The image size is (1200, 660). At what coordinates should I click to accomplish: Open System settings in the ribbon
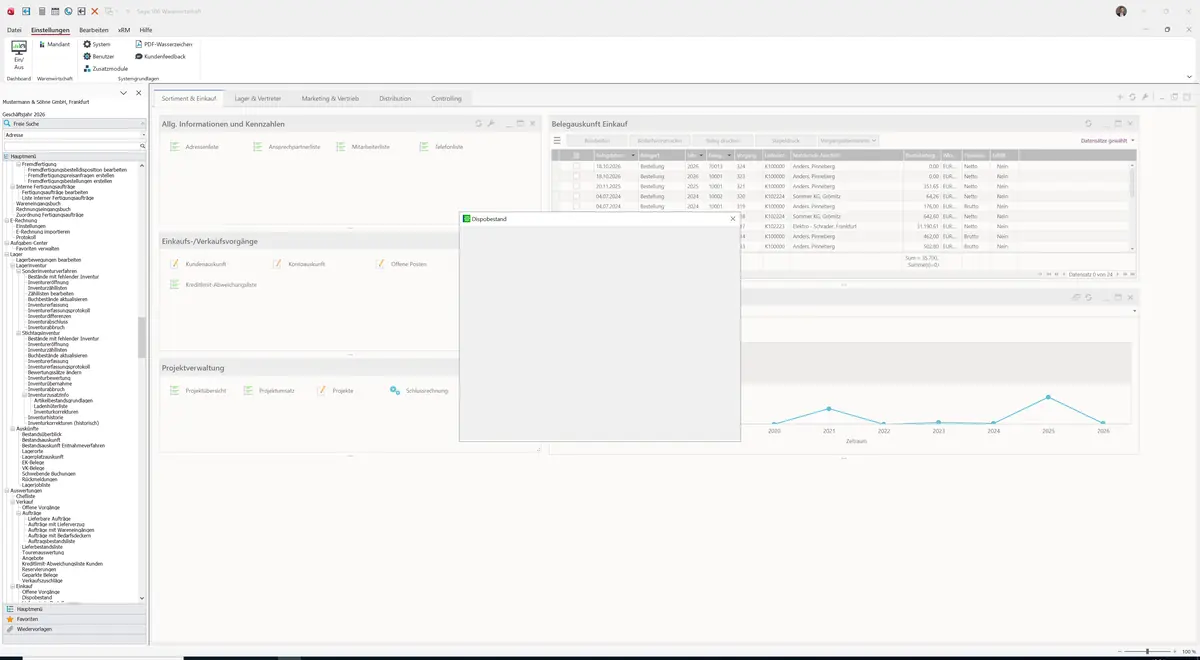coord(97,44)
